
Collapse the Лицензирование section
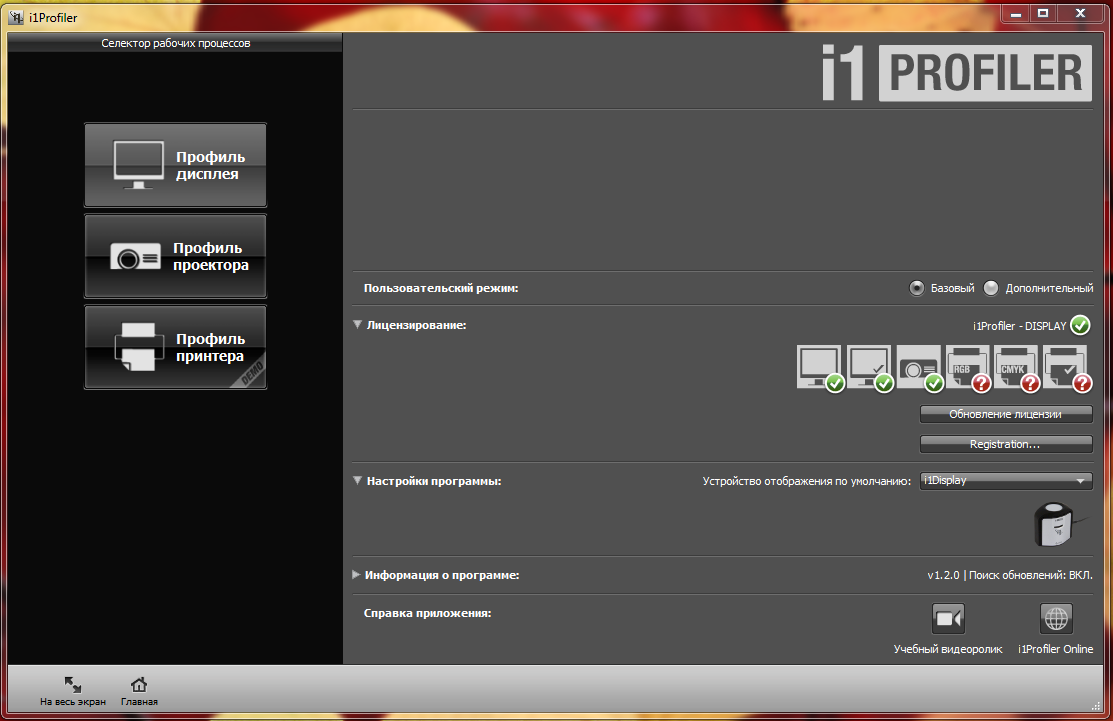tap(358, 324)
